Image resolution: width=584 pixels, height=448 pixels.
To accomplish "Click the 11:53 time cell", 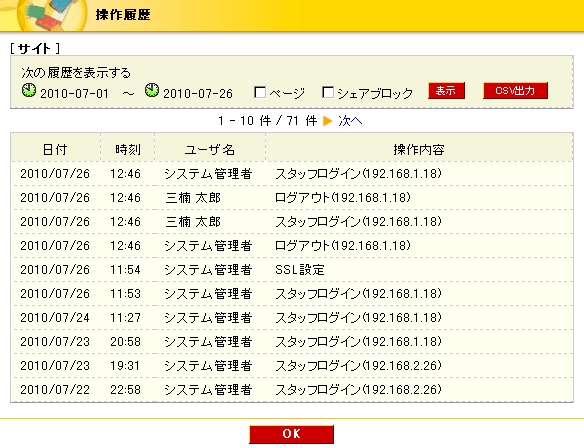I will click(x=125, y=293).
